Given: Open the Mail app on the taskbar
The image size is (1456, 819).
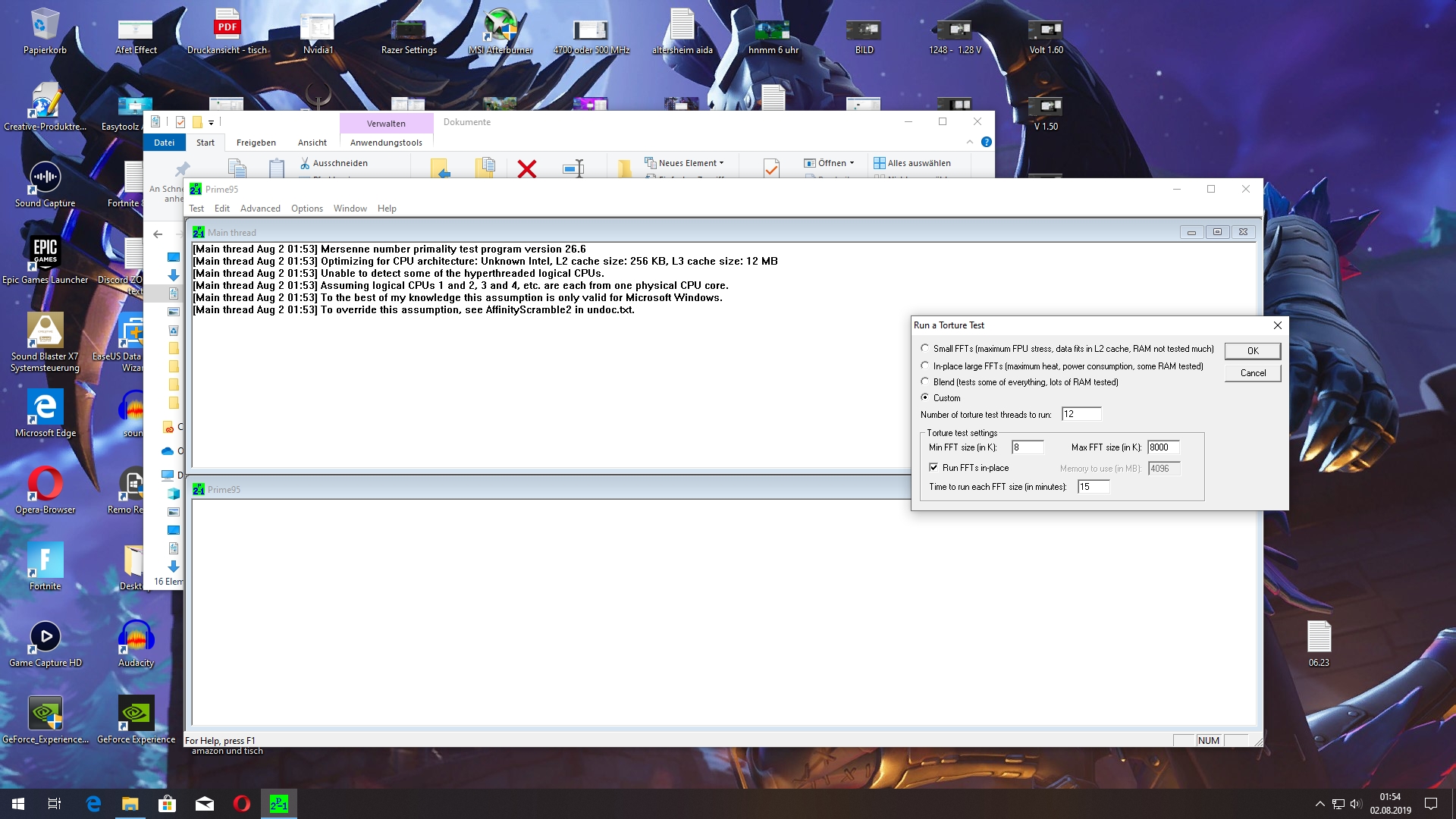Looking at the screenshot, I should coord(205,804).
